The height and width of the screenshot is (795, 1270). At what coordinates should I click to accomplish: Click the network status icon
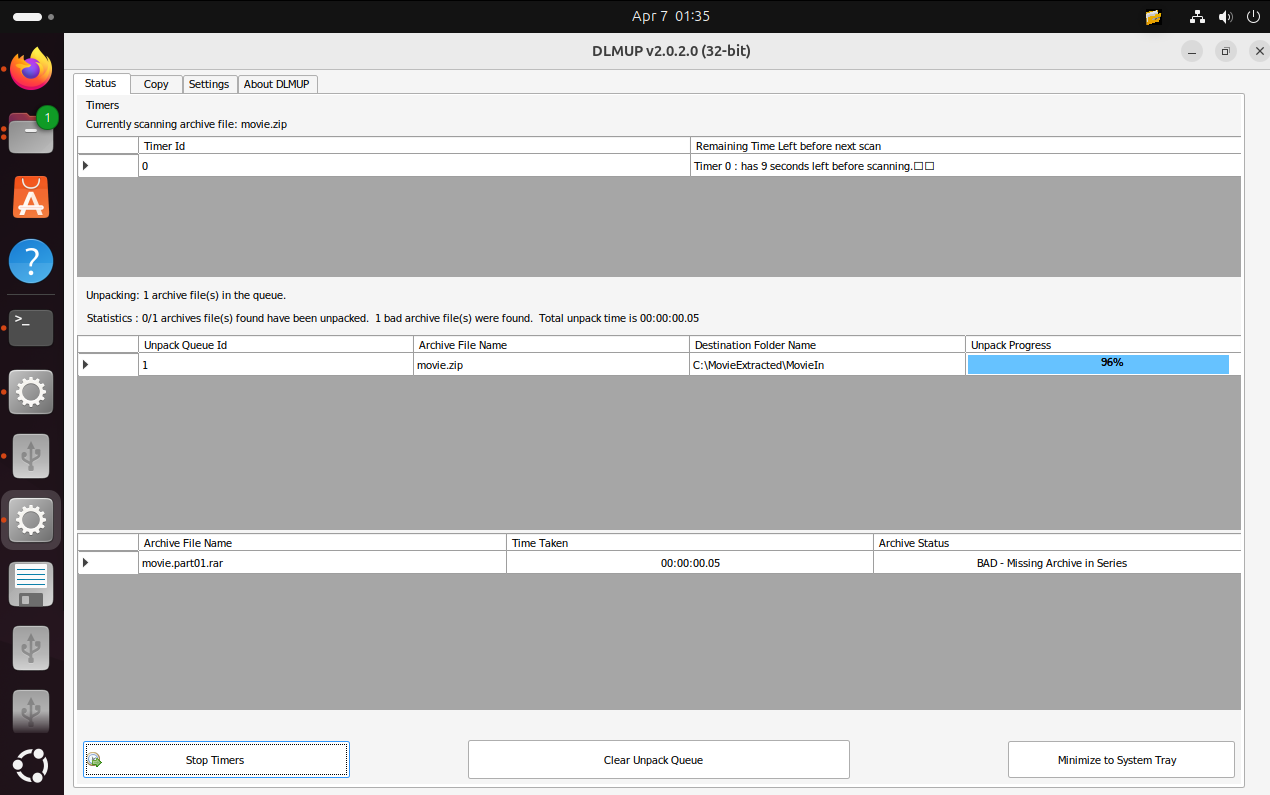pos(1197,17)
